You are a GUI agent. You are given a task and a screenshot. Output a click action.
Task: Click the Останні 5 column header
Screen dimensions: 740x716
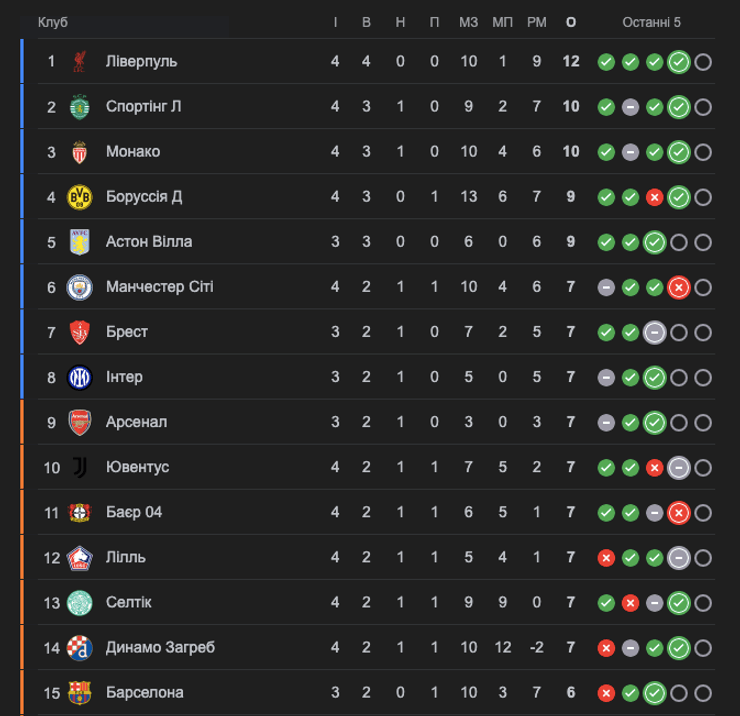tap(651, 22)
